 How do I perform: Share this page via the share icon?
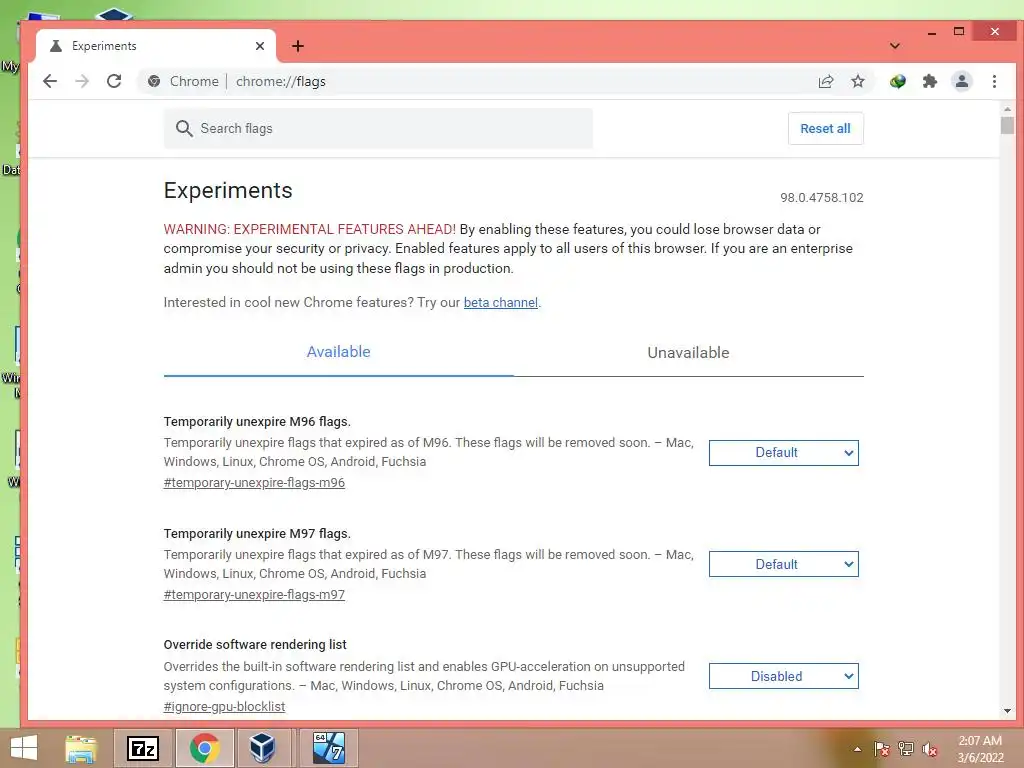point(825,81)
